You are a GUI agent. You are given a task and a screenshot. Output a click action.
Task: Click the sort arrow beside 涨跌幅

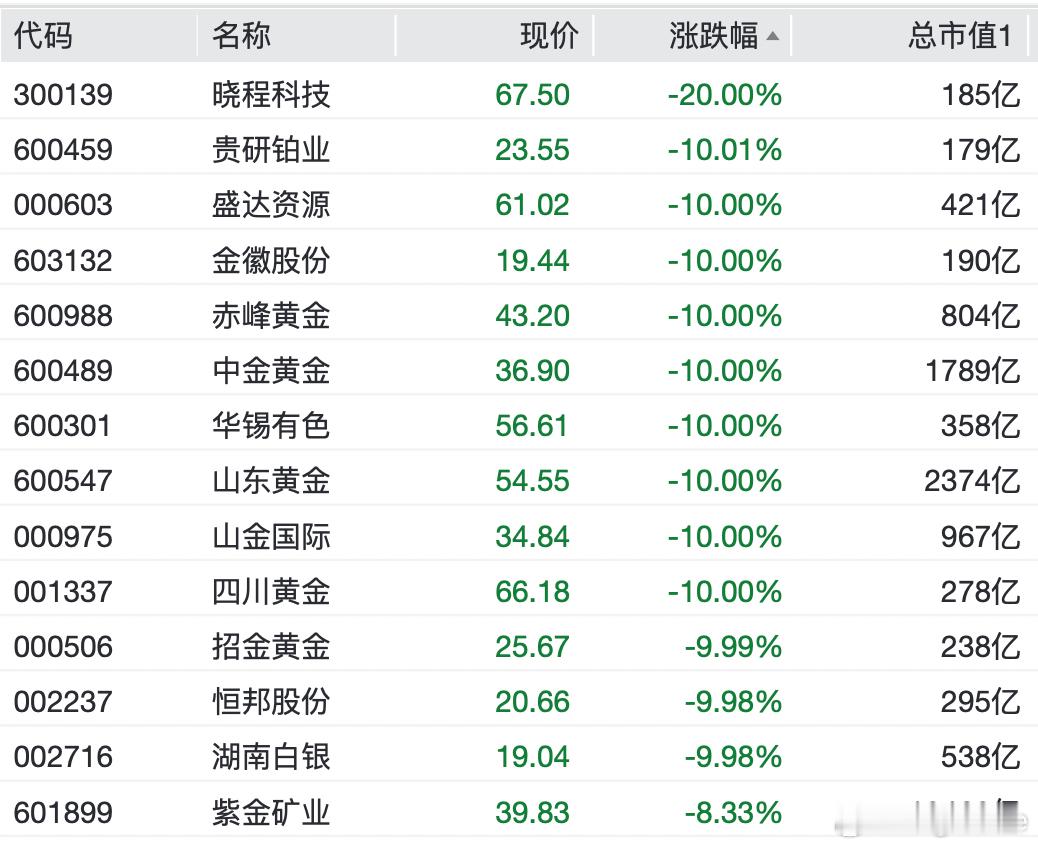(772, 37)
